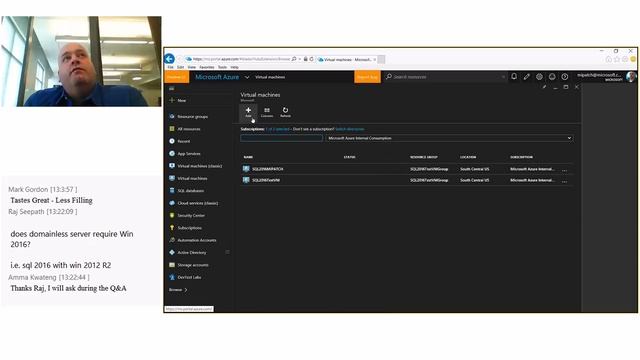This screenshot has height=360, width=640.
Task: Open ellipsis menu for first VM row
Action: click(564, 169)
